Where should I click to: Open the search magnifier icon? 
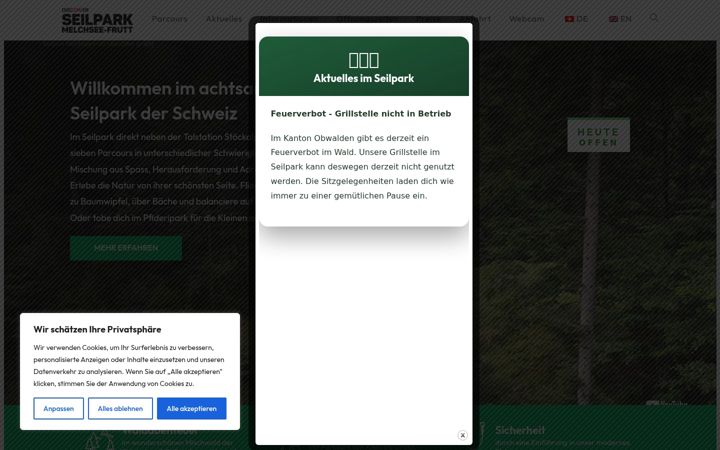[x=654, y=18]
